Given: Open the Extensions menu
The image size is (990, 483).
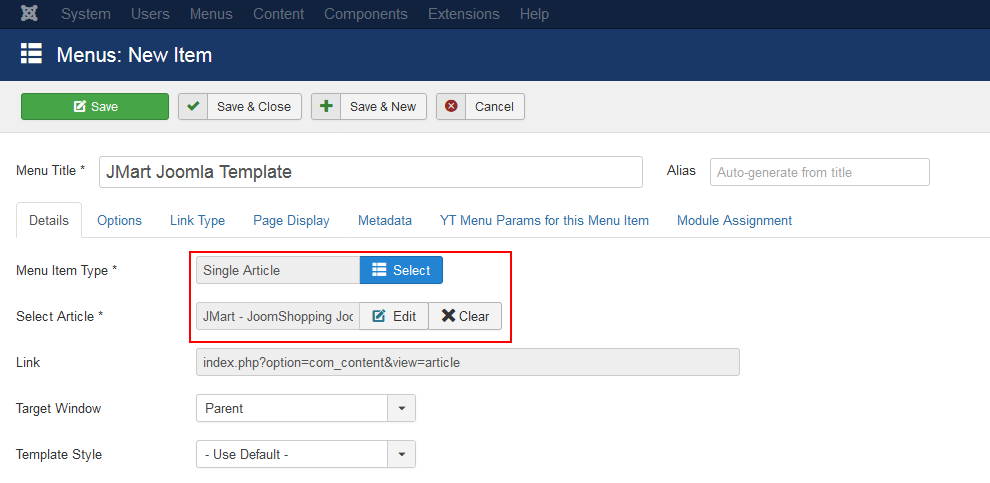Looking at the screenshot, I should point(463,14).
